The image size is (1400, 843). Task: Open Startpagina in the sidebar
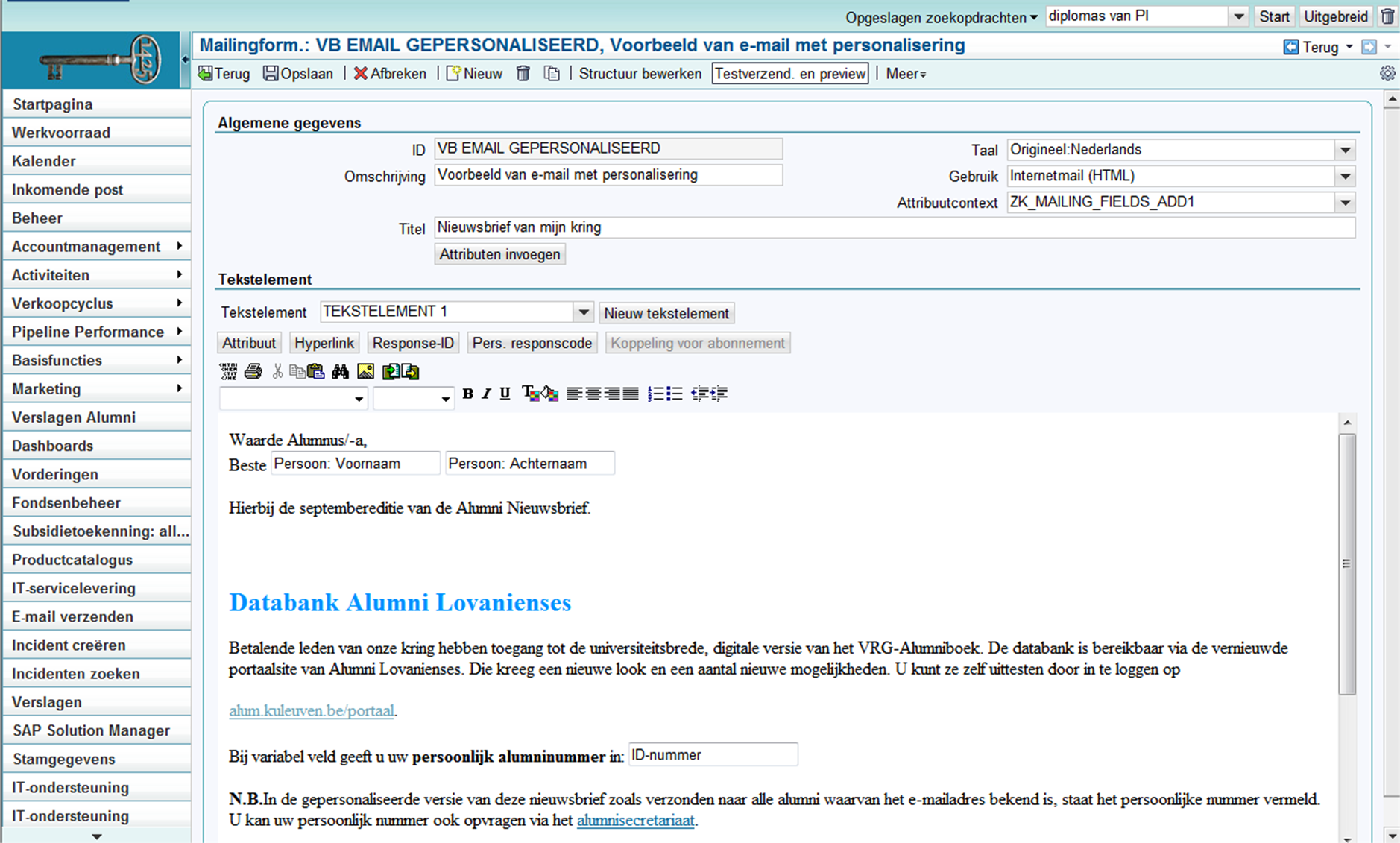(96, 104)
